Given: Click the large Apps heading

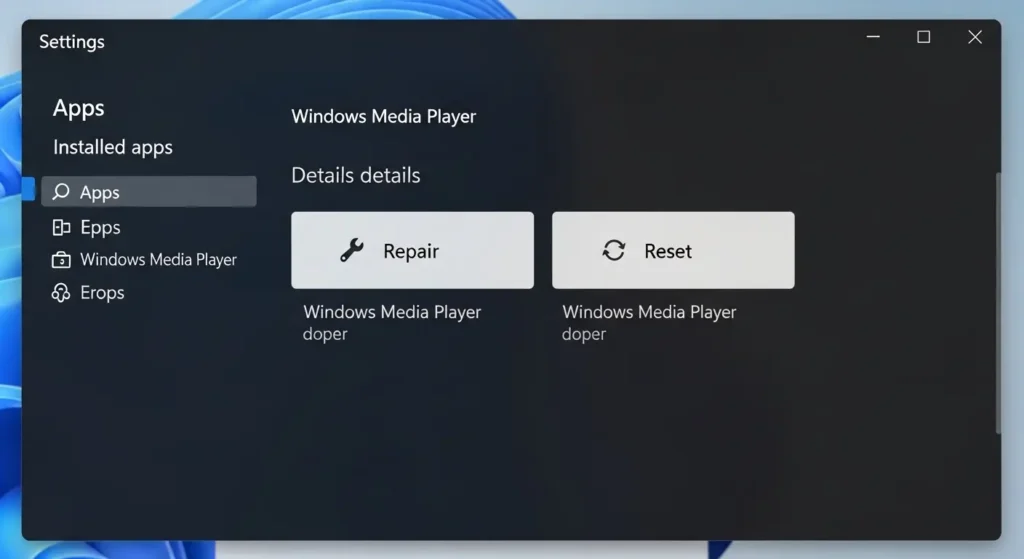Looking at the screenshot, I should (78, 108).
